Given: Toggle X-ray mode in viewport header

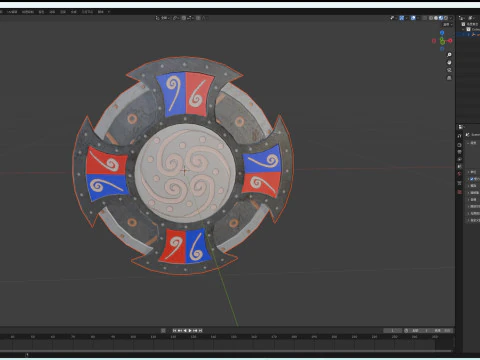Looking at the screenshot, I should pos(424,18).
